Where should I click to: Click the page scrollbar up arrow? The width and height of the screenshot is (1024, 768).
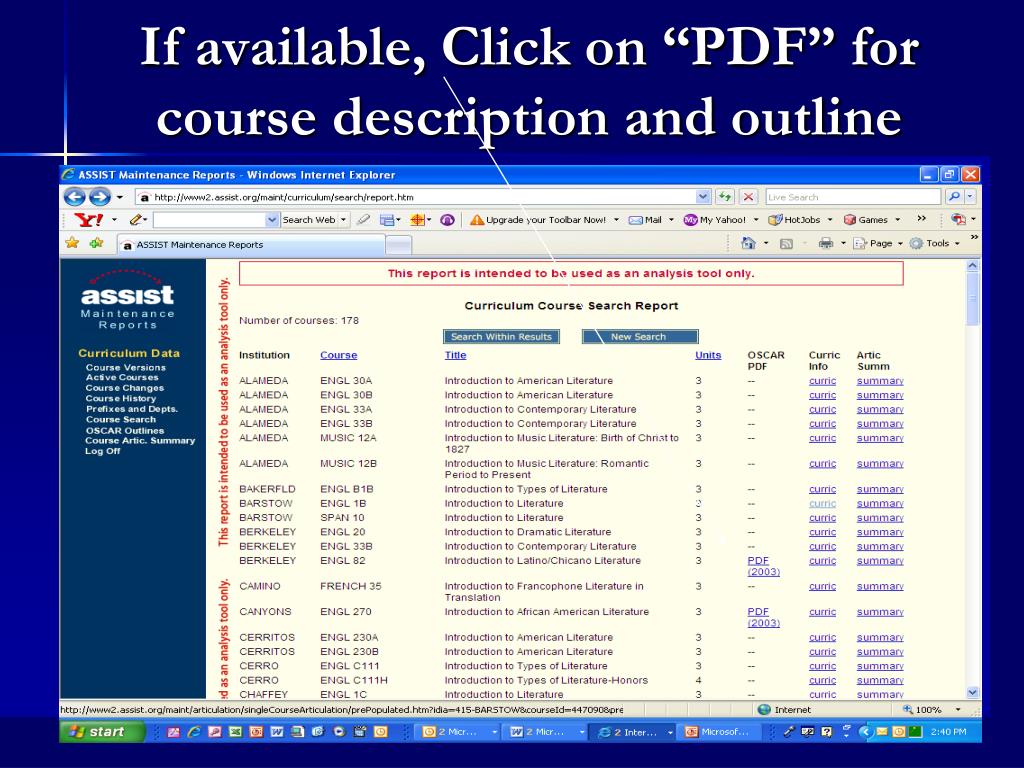click(x=972, y=266)
